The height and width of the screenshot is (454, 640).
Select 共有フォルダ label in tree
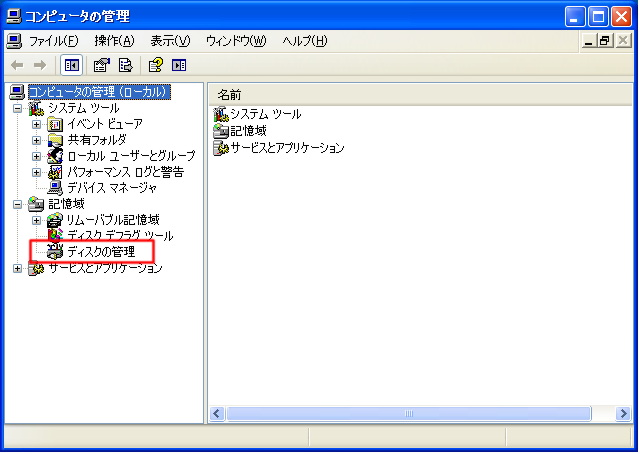pos(97,140)
